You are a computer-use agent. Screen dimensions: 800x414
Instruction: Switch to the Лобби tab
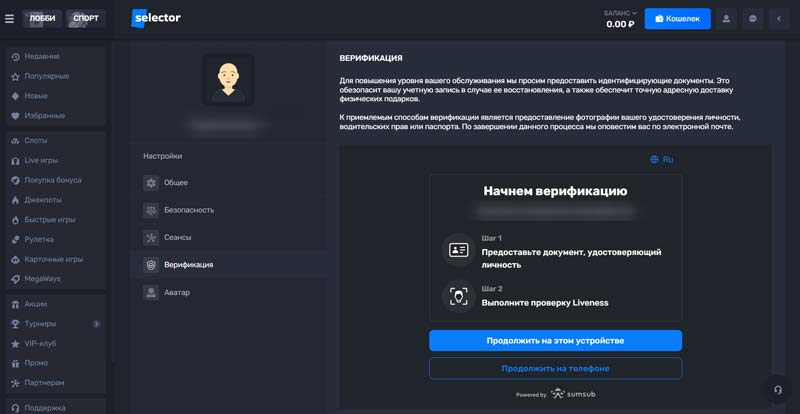[x=43, y=18]
